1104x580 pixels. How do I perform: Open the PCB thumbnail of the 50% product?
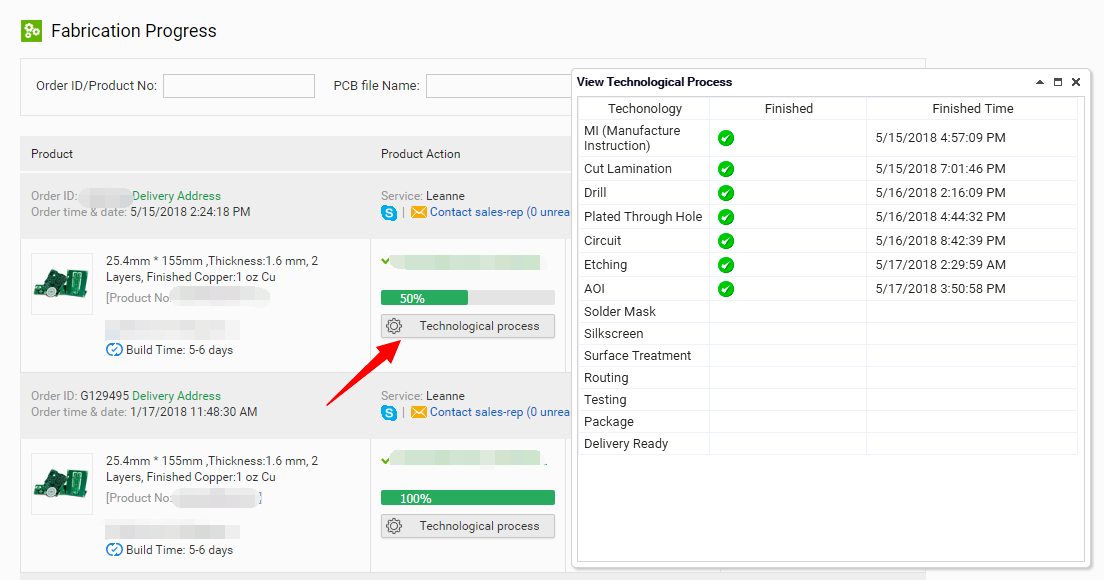pos(62,284)
